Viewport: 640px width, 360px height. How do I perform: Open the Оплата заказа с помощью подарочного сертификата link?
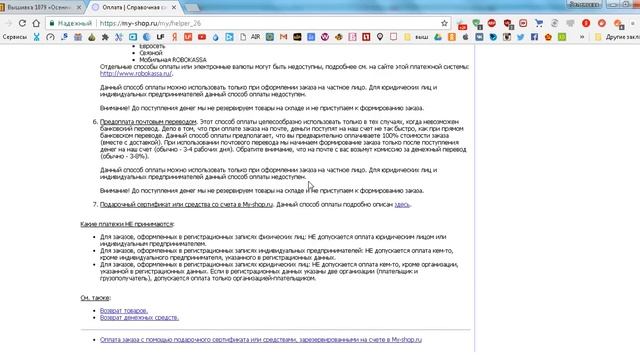(261, 340)
